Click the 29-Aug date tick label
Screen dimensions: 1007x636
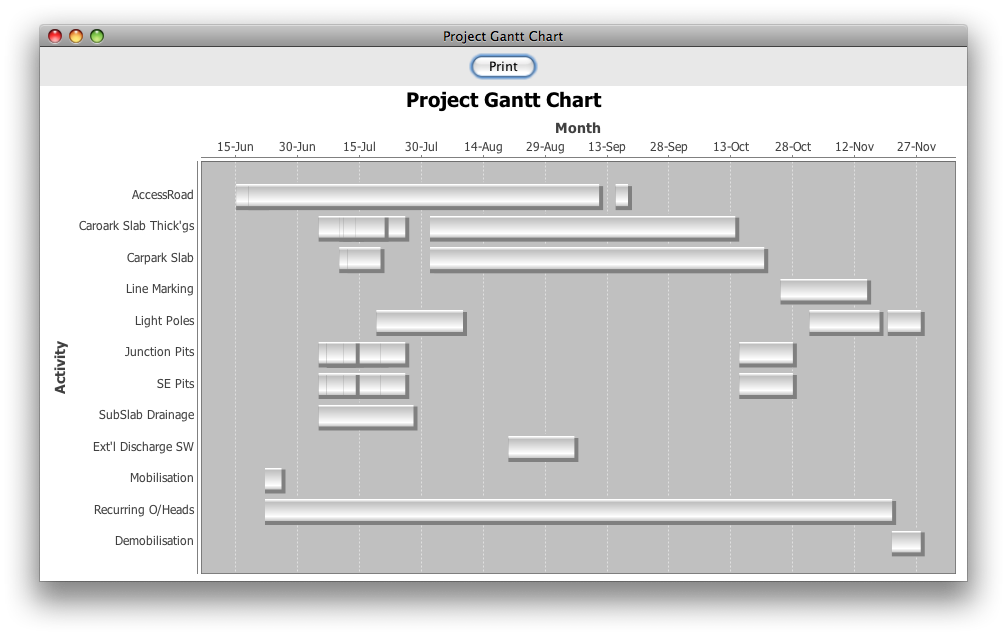tap(545, 146)
